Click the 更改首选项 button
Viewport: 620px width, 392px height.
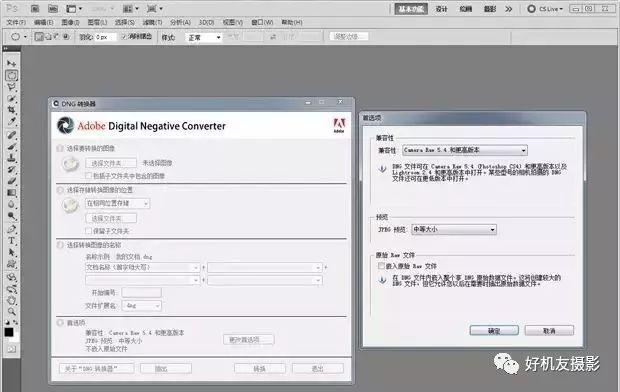249,339
